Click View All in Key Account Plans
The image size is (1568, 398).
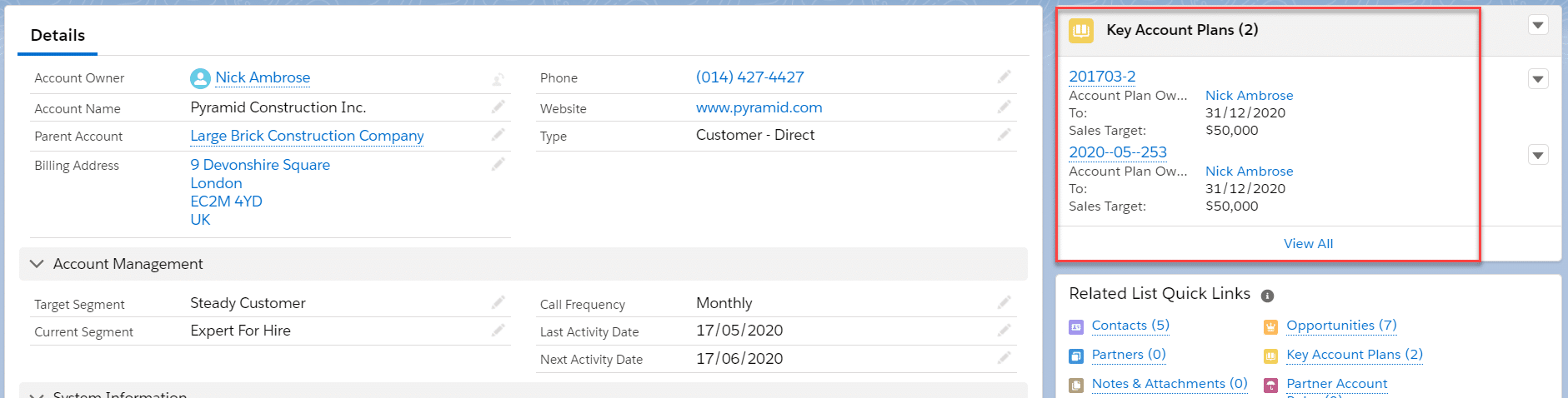point(1308,243)
